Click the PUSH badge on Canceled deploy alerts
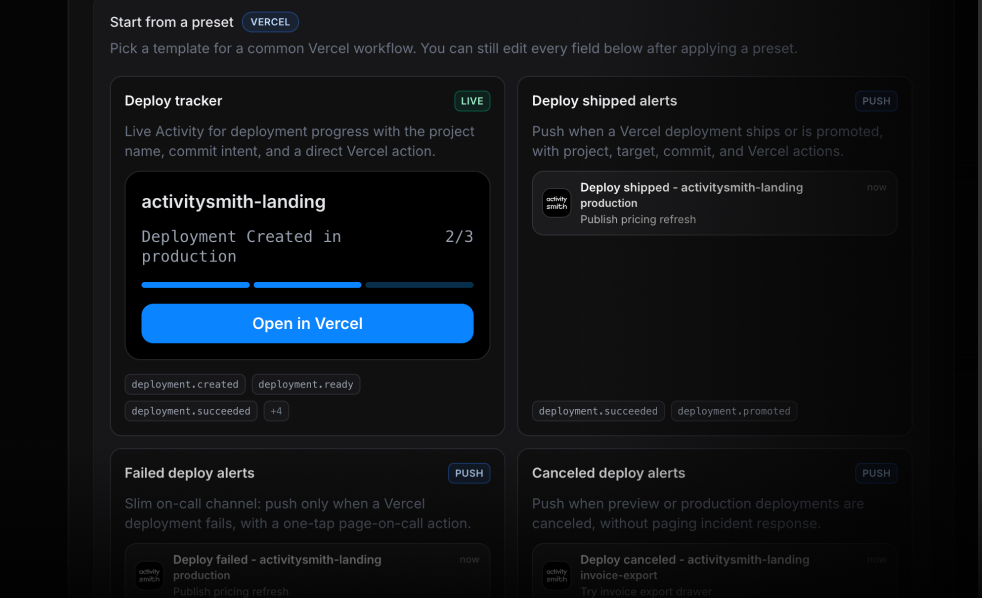This screenshot has width=982, height=598. tap(876, 473)
